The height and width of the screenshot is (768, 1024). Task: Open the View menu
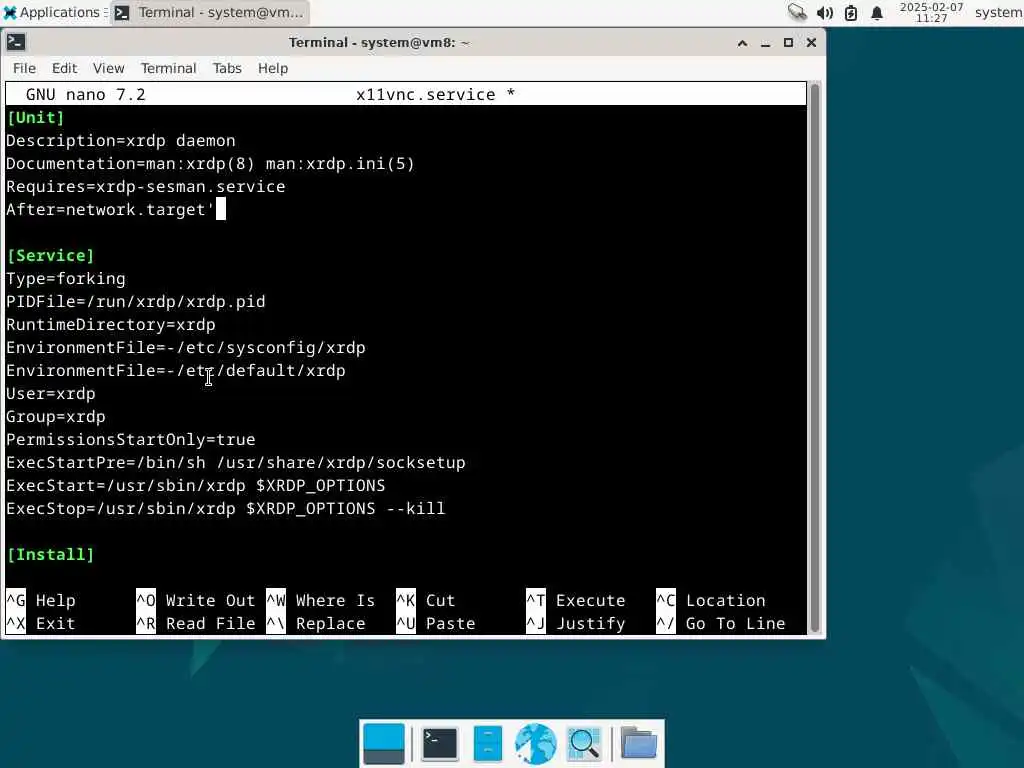pyautogui.click(x=108, y=68)
